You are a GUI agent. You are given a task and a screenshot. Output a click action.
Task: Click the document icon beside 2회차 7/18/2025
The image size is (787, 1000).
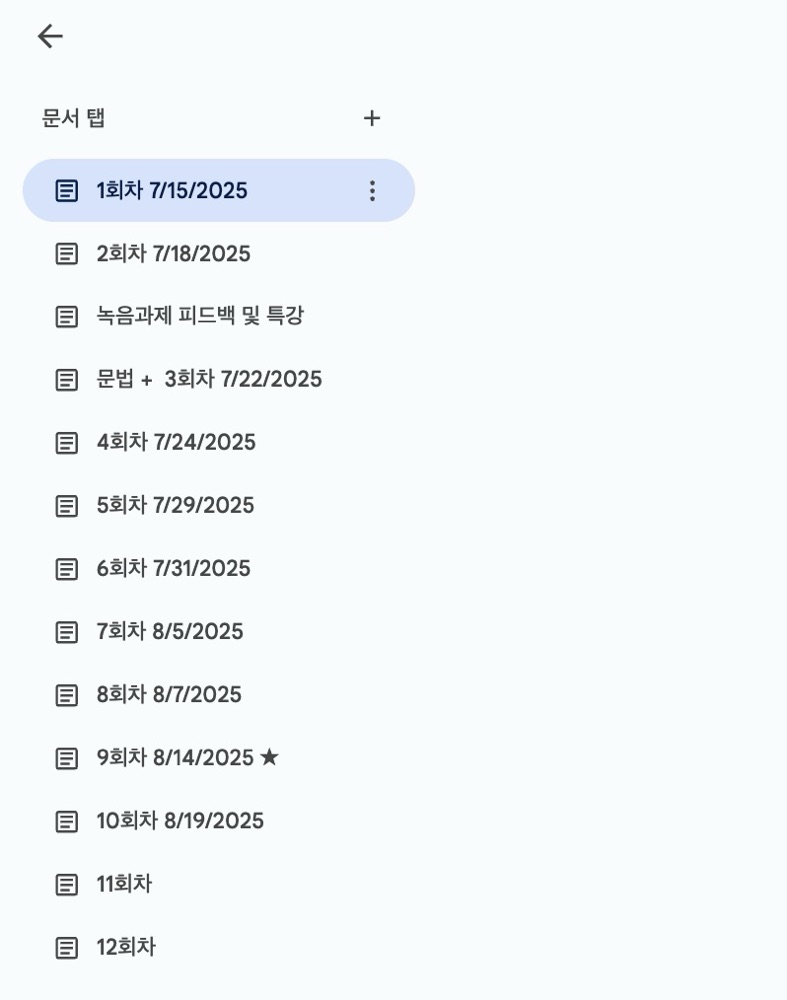pos(67,254)
